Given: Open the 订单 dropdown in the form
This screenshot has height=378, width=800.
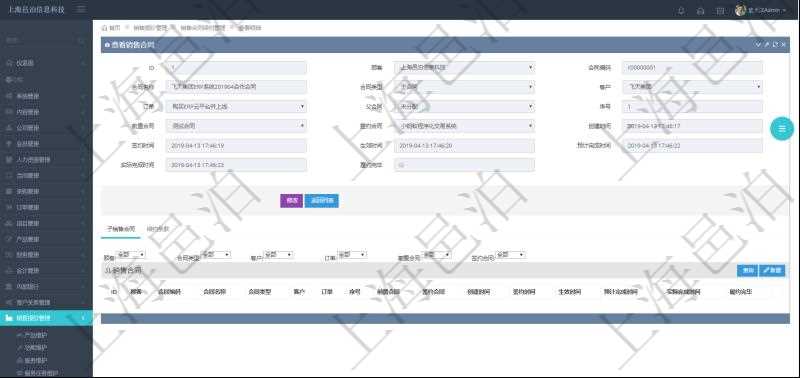Looking at the screenshot, I should point(236,107).
